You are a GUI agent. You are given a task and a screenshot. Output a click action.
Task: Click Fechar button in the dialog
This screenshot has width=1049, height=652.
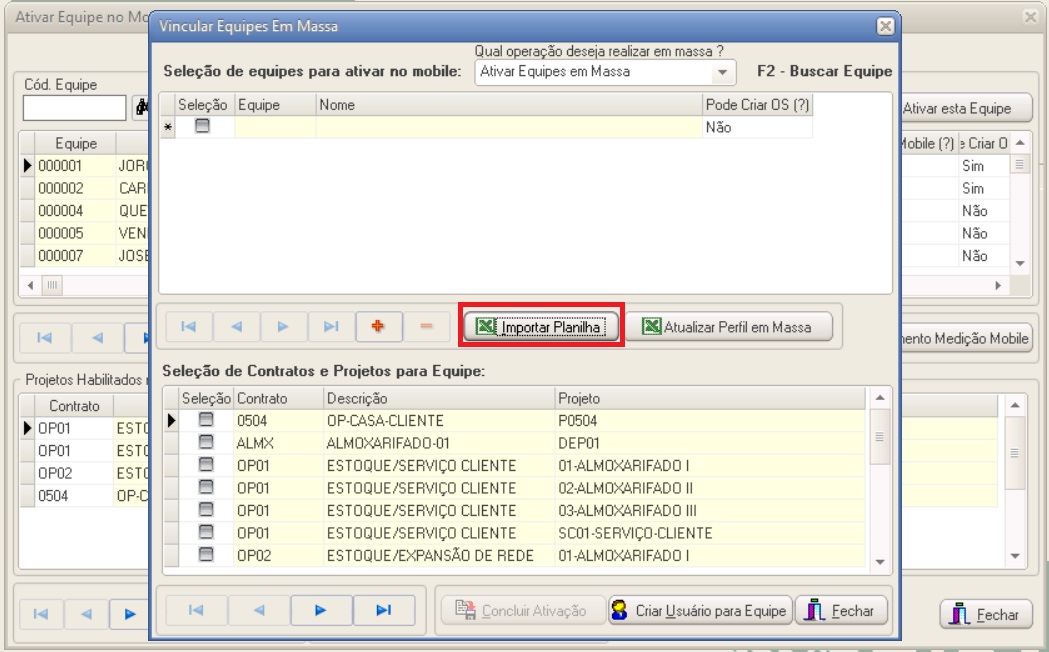[x=842, y=610]
